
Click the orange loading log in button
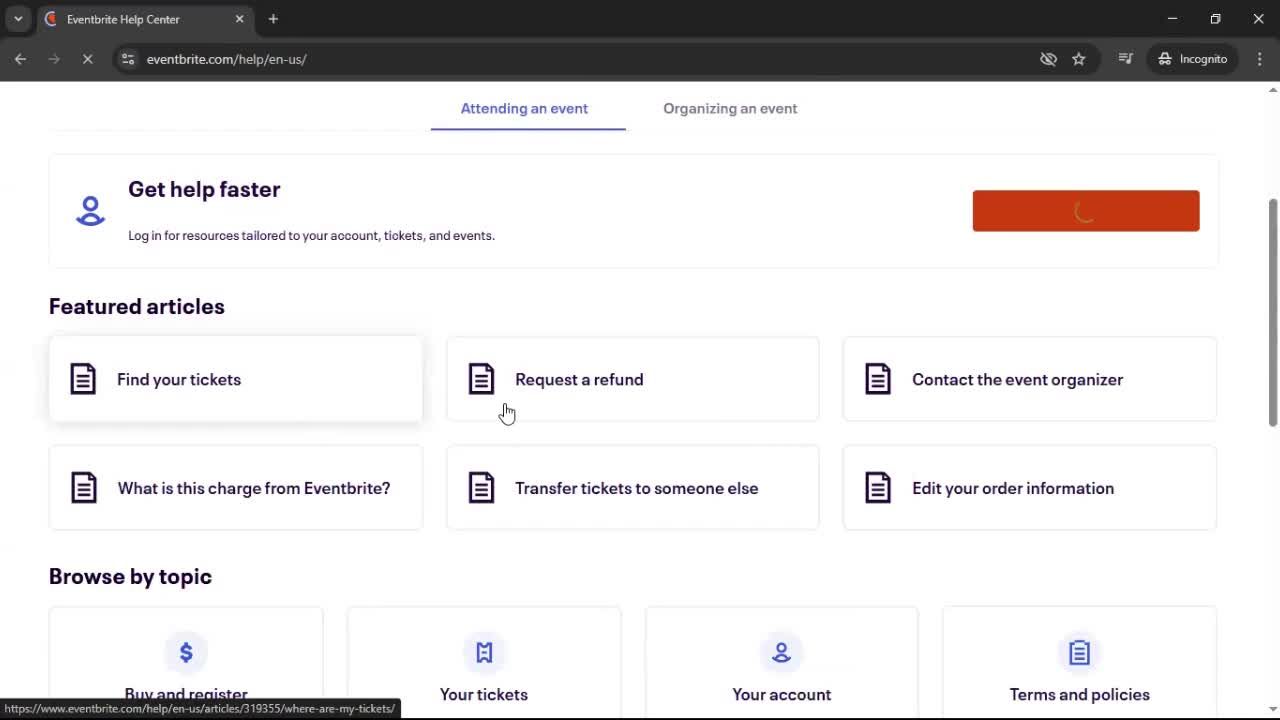(1086, 211)
